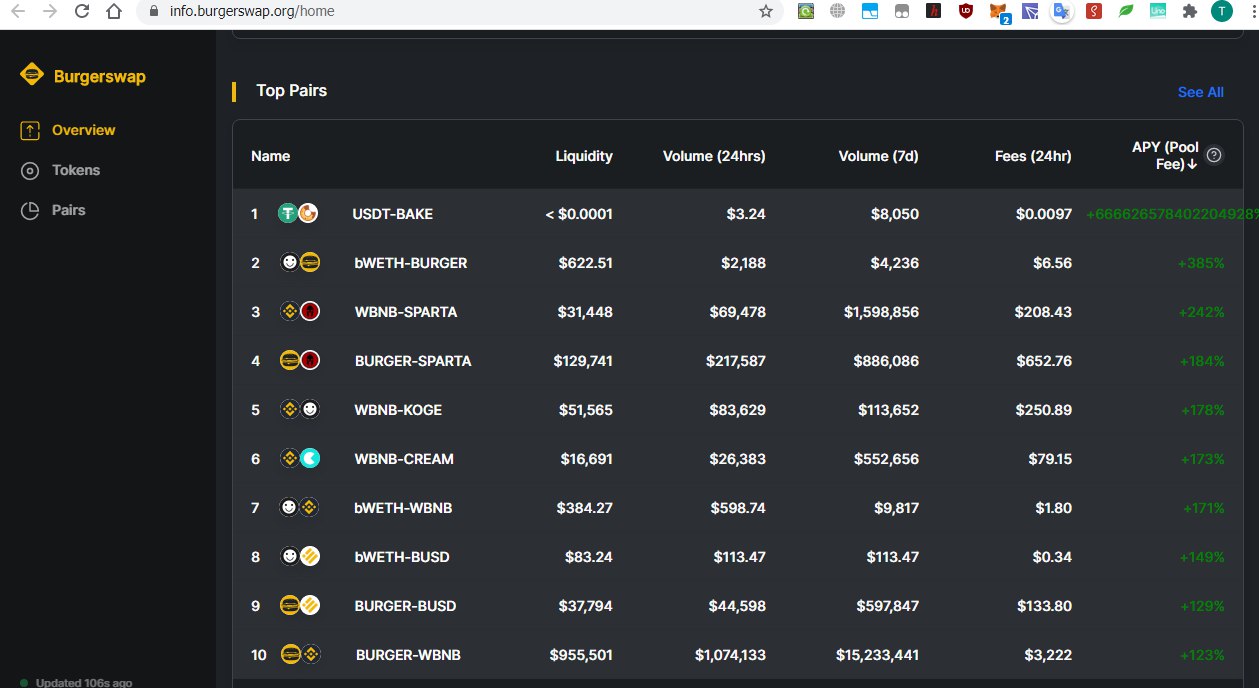Open the extensions puzzle piece menu
Screen dimensions: 1259x688
1189,11
